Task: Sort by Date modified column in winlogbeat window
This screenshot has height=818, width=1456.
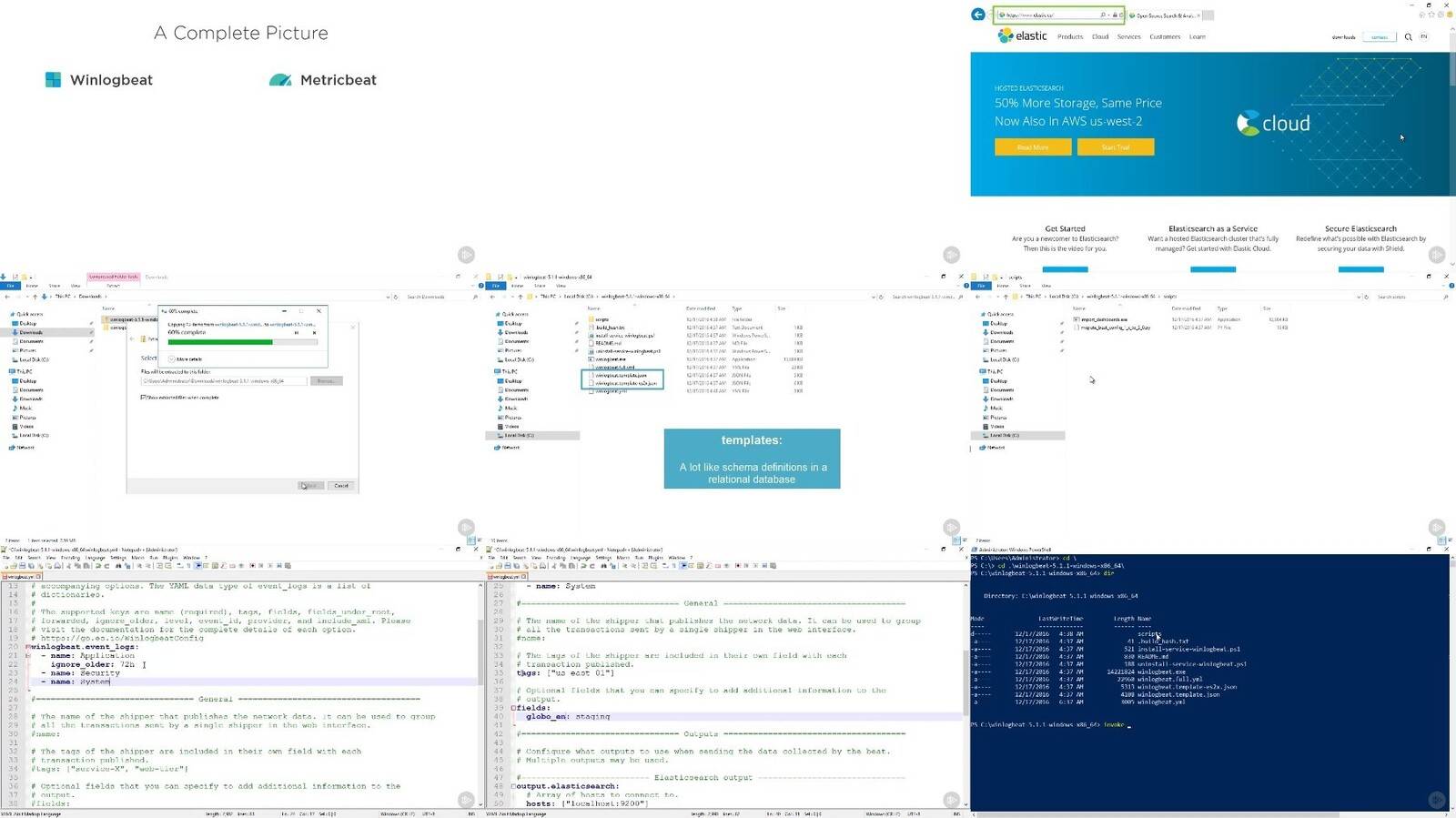Action: tap(700, 309)
